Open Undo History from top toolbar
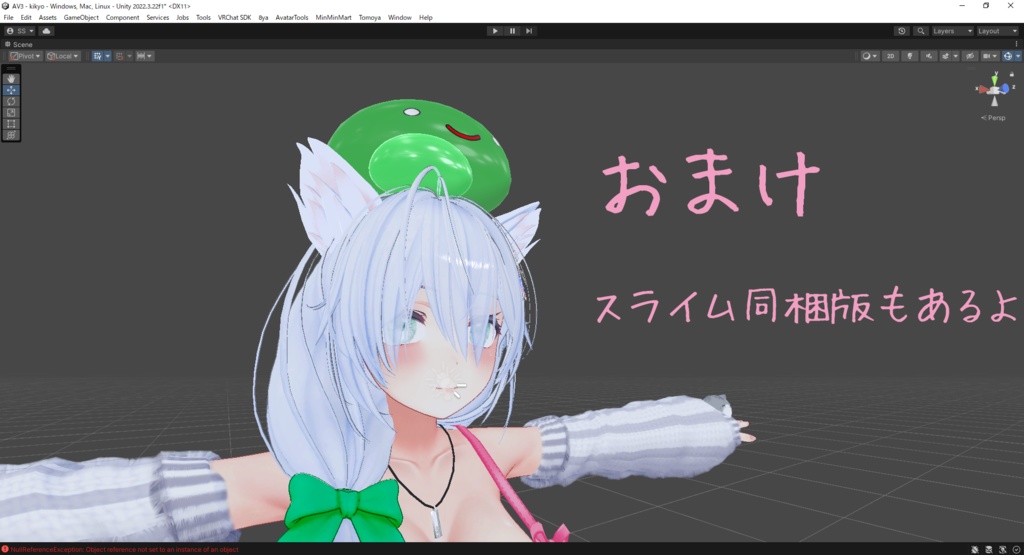 click(902, 31)
